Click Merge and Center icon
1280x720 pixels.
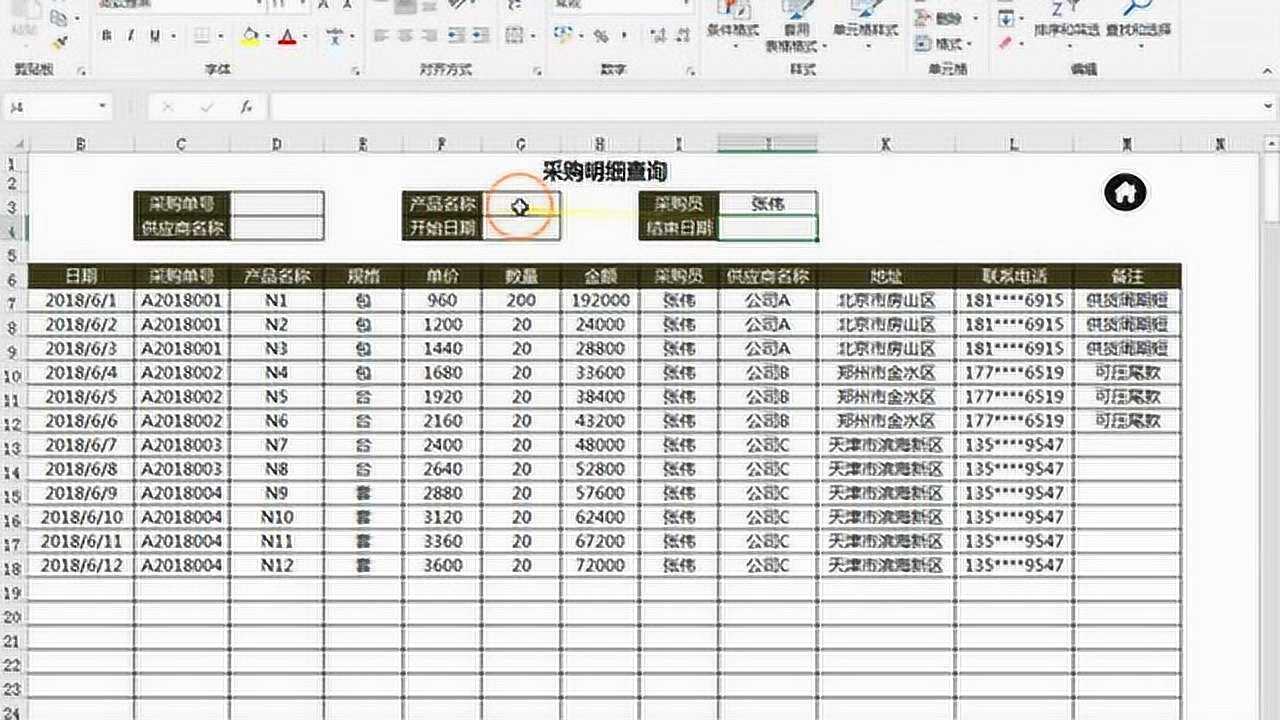tap(514, 36)
